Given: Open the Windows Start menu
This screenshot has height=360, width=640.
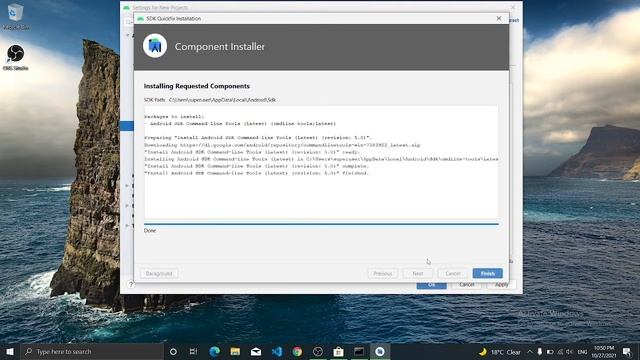Looking at the screenshot, I should click(x=10, y=351).
